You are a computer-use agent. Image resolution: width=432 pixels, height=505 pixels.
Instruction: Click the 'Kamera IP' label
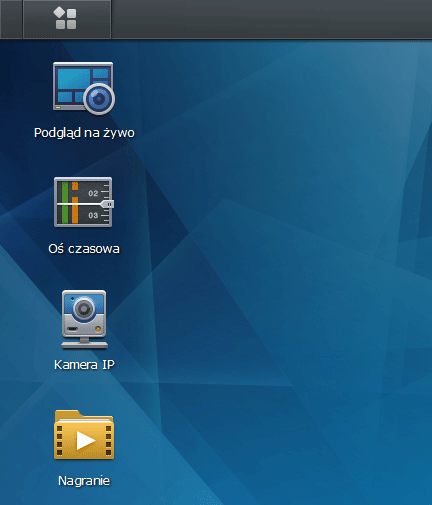point(84,364)
